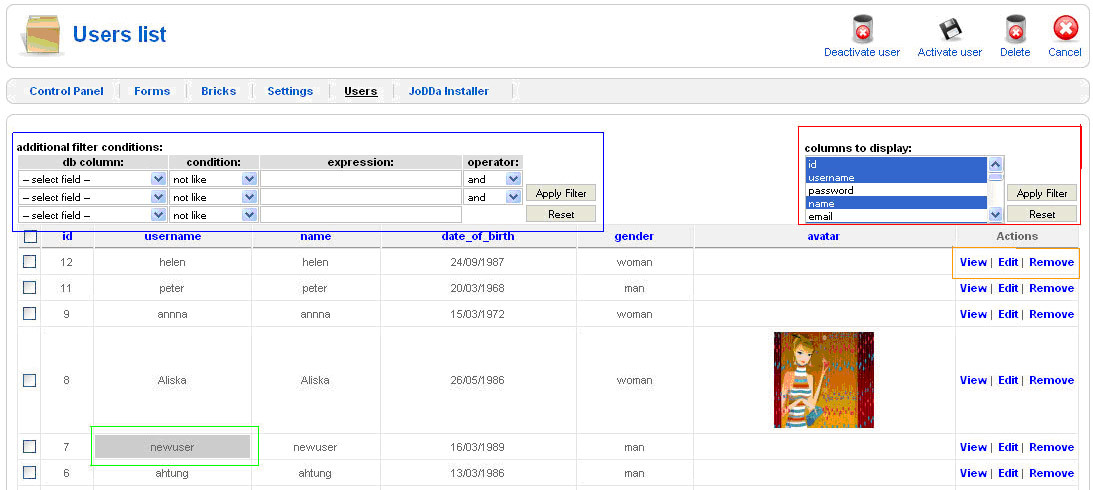Sort by the avatar column header

pos(823,236)
